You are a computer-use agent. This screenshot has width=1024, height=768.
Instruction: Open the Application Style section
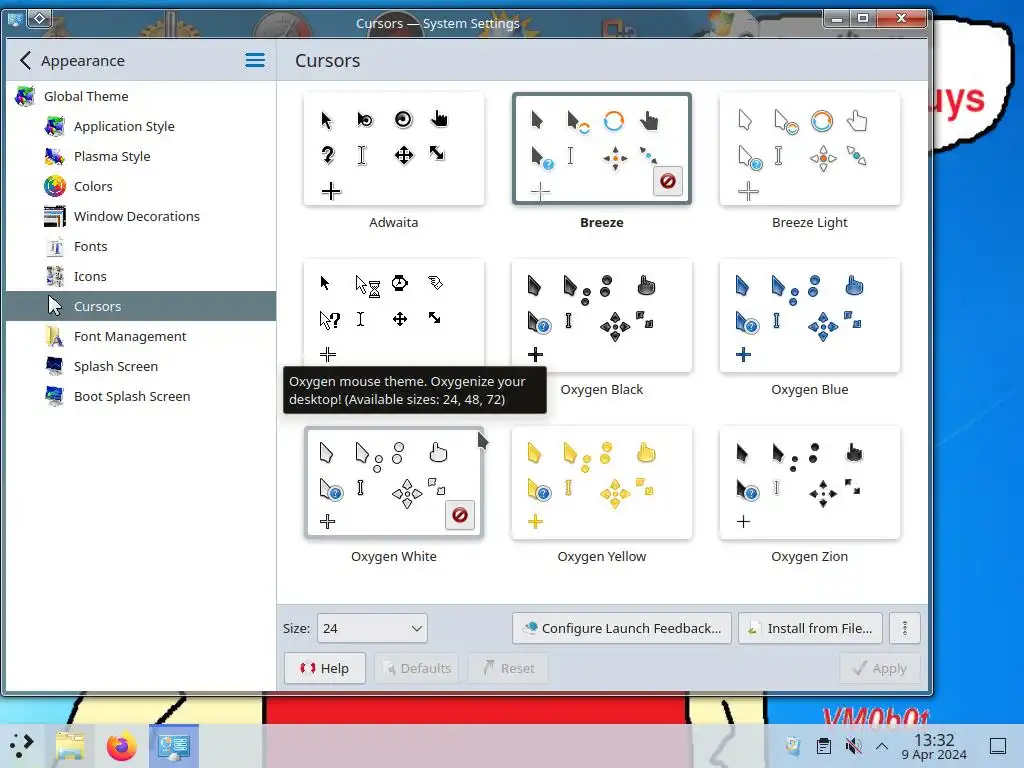141,126
